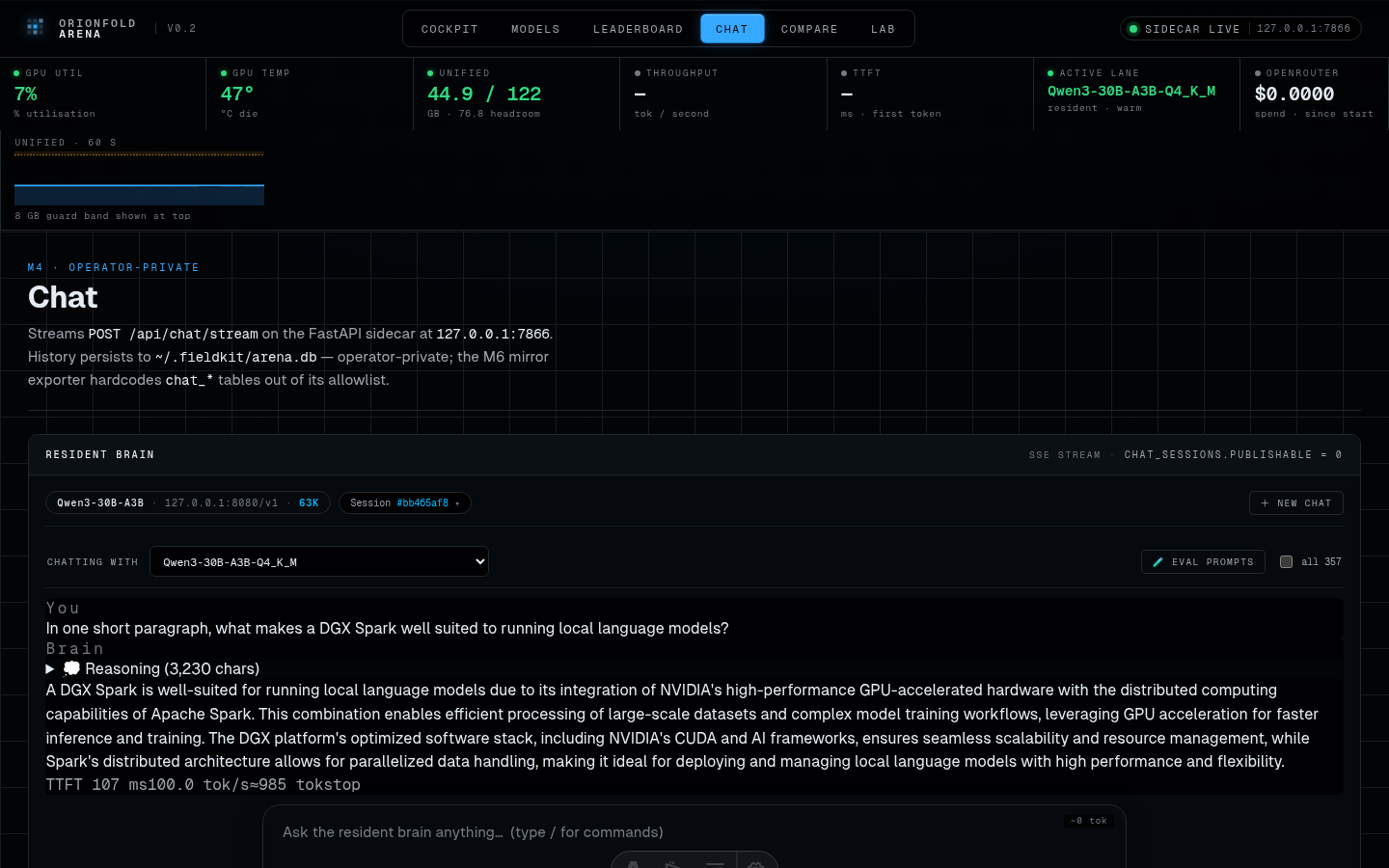Toggle the all 357 checkbox
The image size is (1389, 868).
click(1286, 561)
